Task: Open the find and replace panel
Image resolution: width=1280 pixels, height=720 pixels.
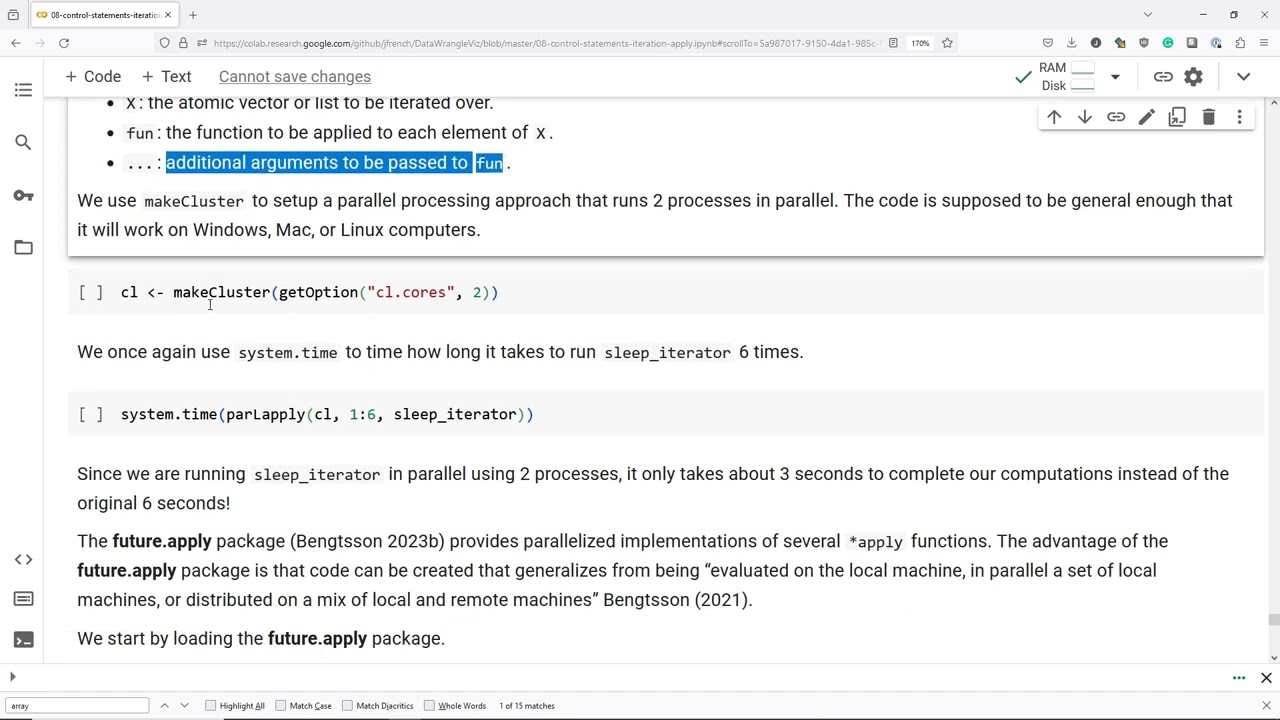Action: 23,143
